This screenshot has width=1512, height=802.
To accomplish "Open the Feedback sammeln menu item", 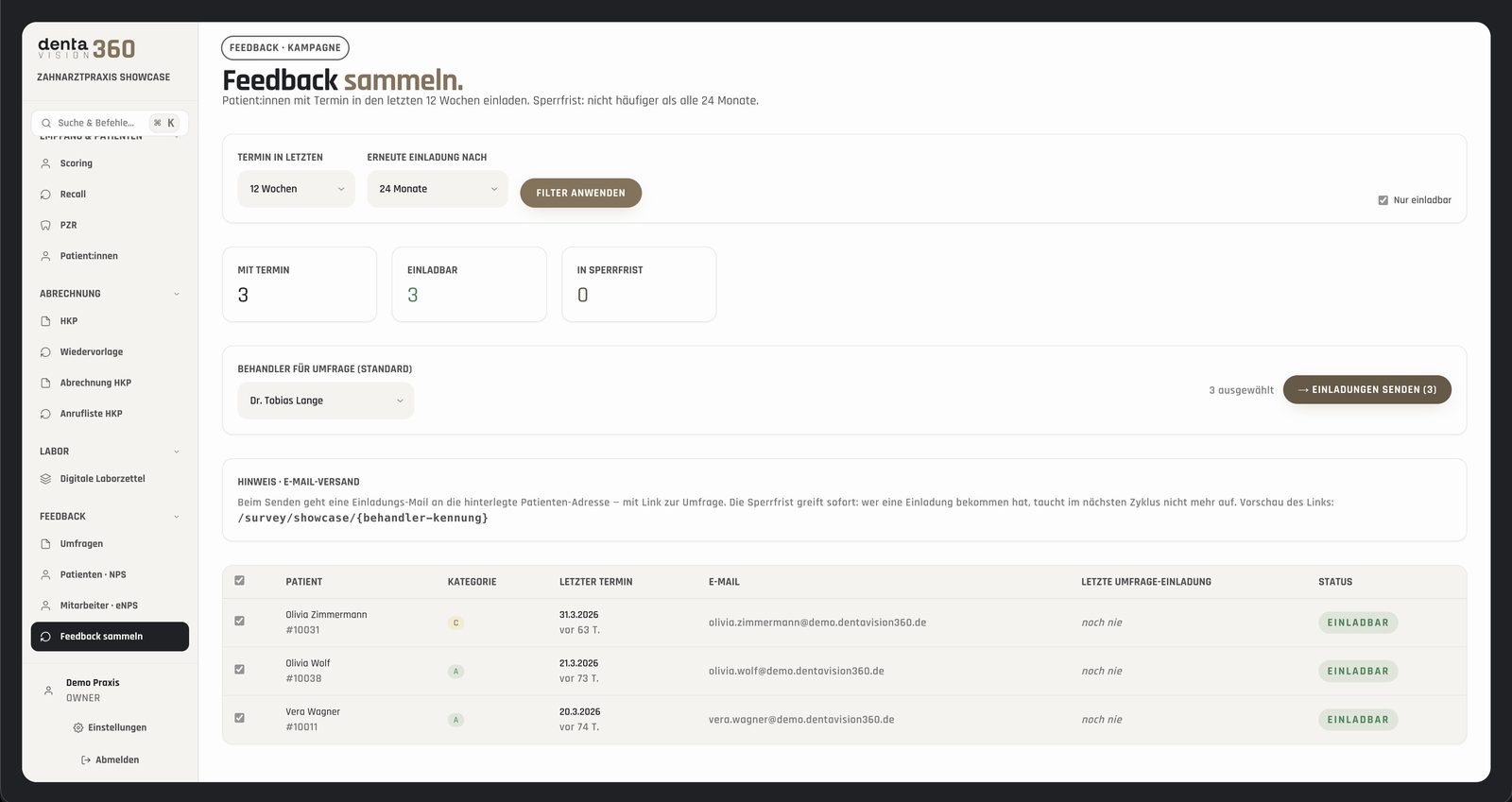I will coord(110,637).
